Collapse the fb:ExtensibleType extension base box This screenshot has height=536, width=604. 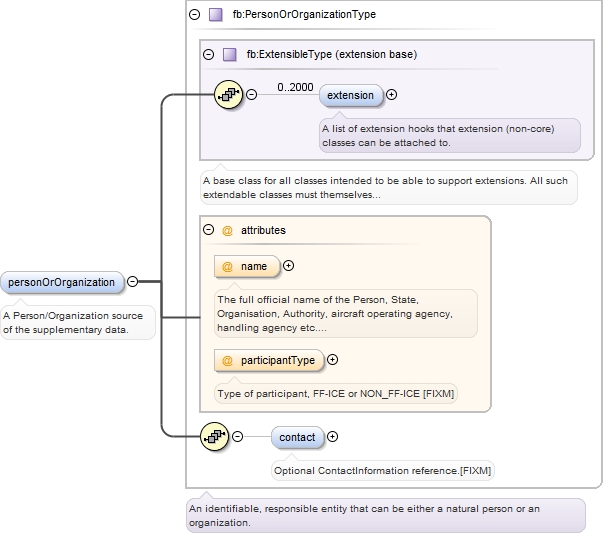[x=208, y=54]
